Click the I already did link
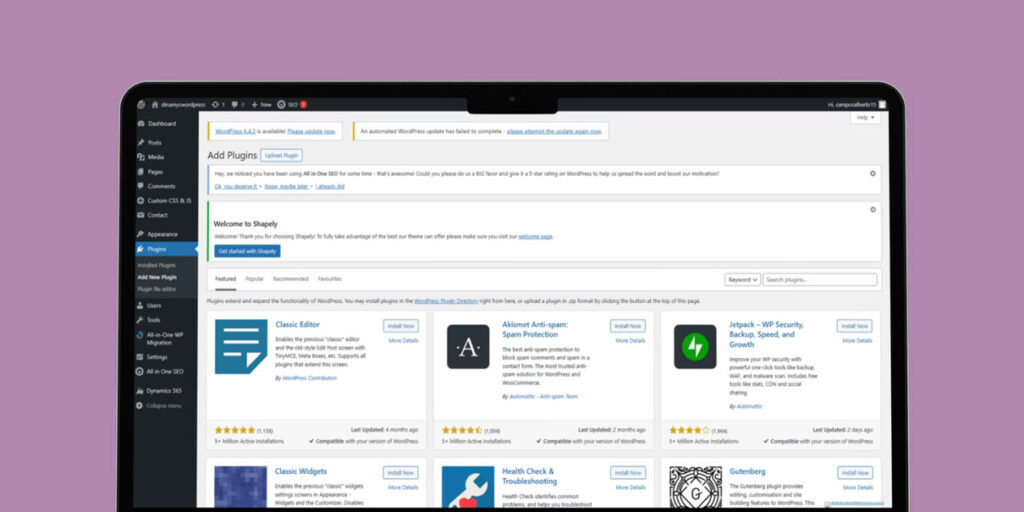Image resolution: width=1024 pixels, height=512 pixels. [330, 187]
